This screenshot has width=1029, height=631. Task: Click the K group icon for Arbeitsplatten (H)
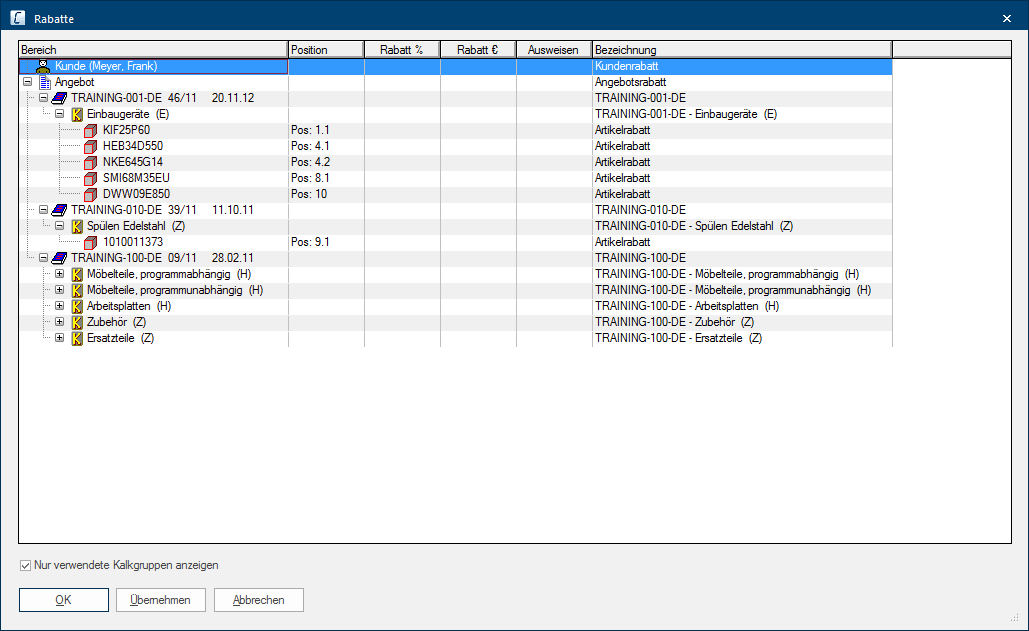(x=77, y=306)
